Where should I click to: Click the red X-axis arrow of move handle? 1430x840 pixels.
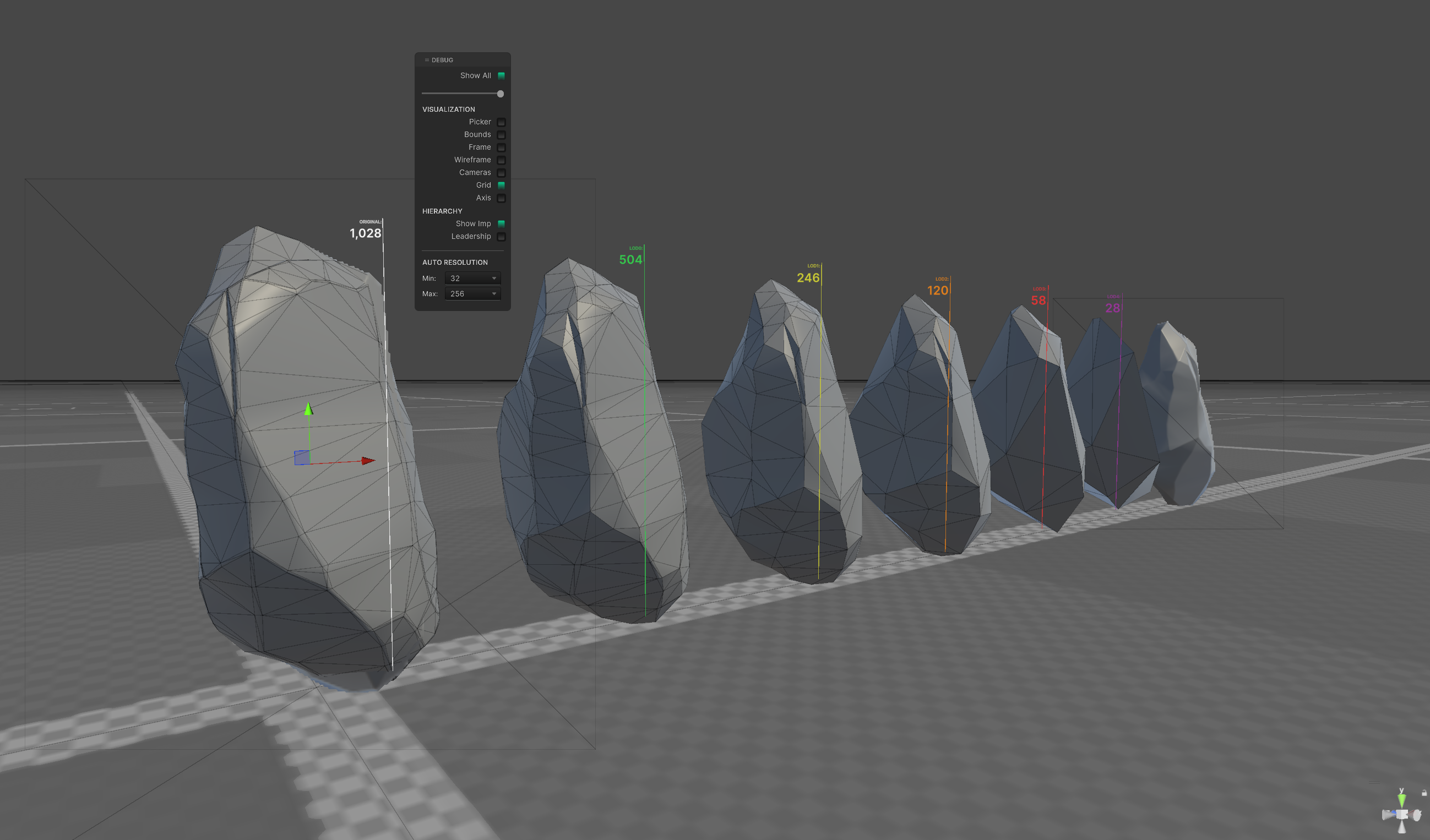tap(368, 461)
